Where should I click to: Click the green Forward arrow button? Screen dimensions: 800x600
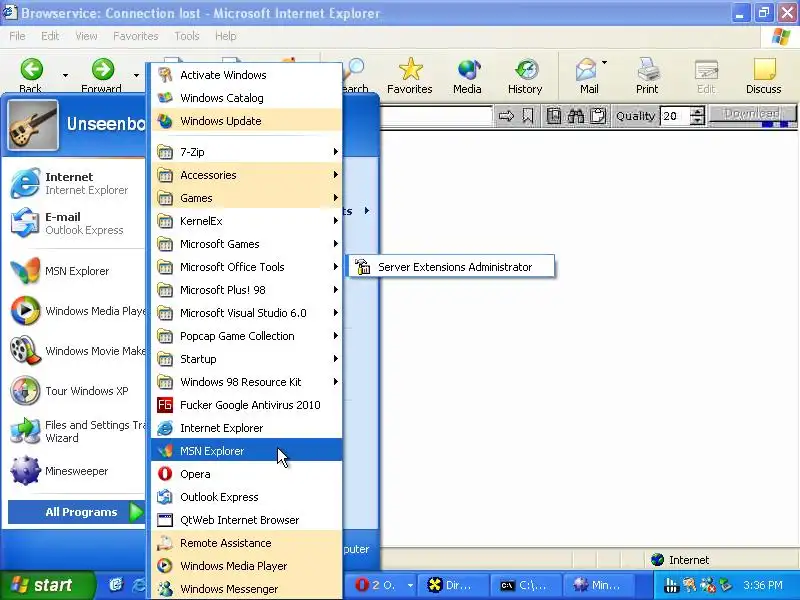tap(103, 70)
